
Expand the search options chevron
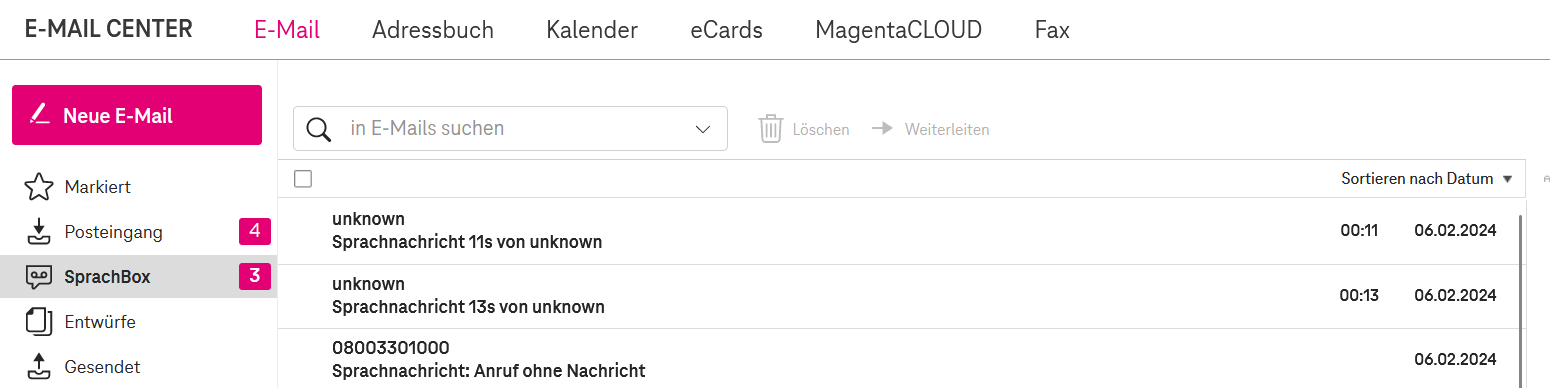(x=704, y=130)
